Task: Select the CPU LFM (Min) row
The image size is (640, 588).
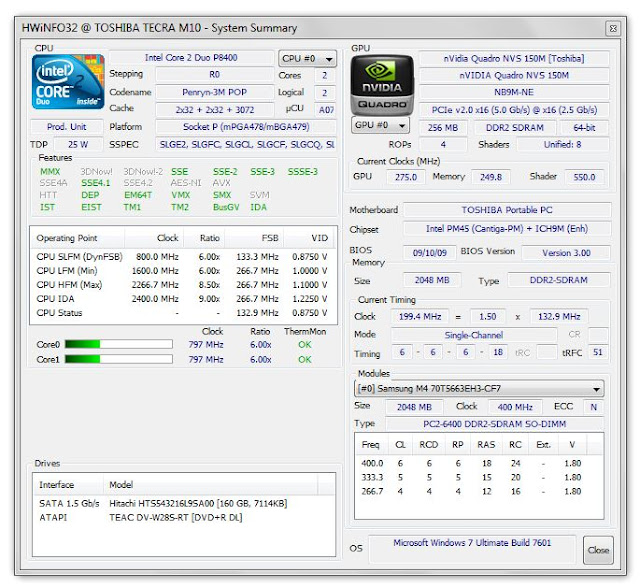Action: [183, 271]
